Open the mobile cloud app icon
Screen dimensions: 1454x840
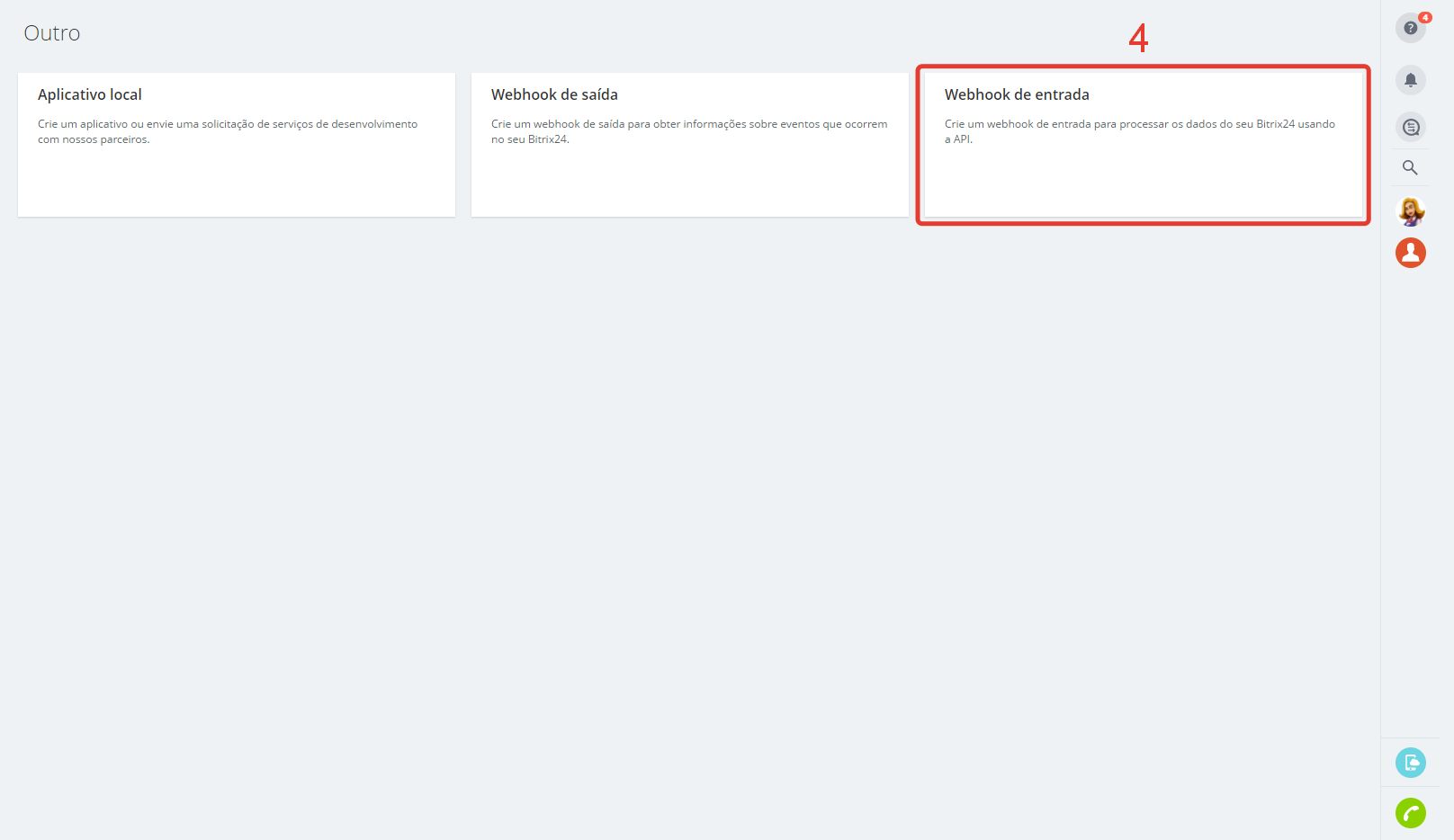coord(1410,763)
